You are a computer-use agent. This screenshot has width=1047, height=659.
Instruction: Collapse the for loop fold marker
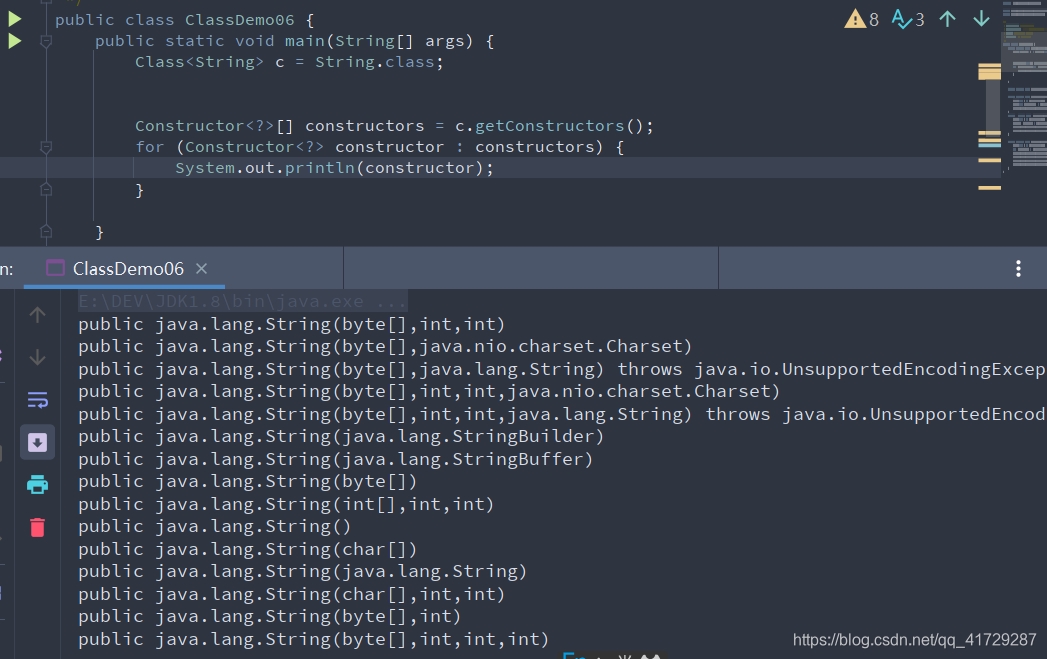46,147
